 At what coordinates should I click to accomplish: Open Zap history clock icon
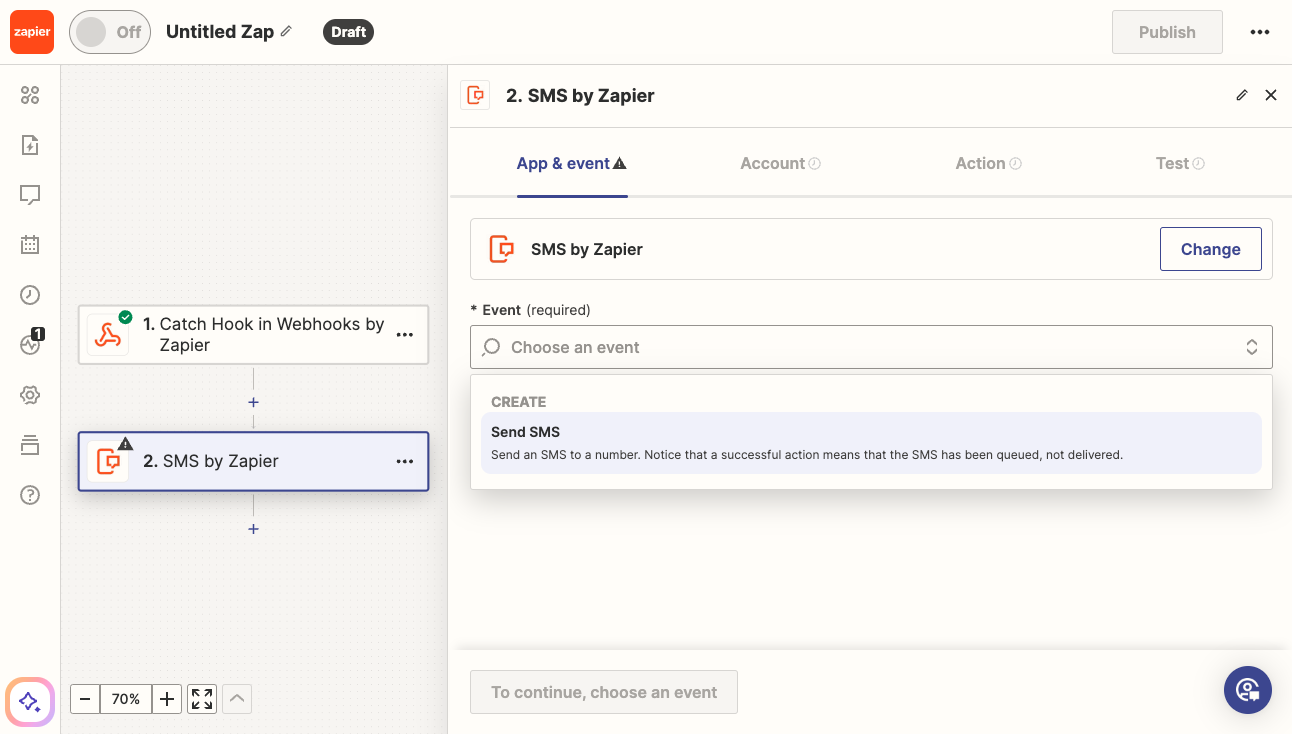click(x=30, y=294)
